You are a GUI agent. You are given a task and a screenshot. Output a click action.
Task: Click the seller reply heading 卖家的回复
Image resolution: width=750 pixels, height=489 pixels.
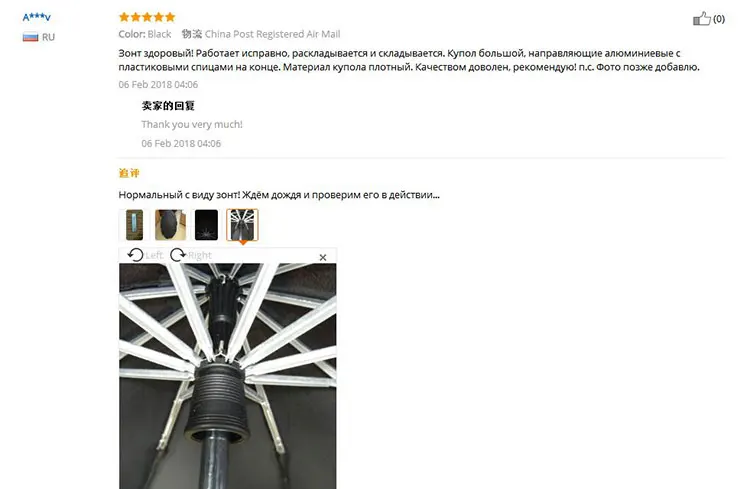[168, 106]
